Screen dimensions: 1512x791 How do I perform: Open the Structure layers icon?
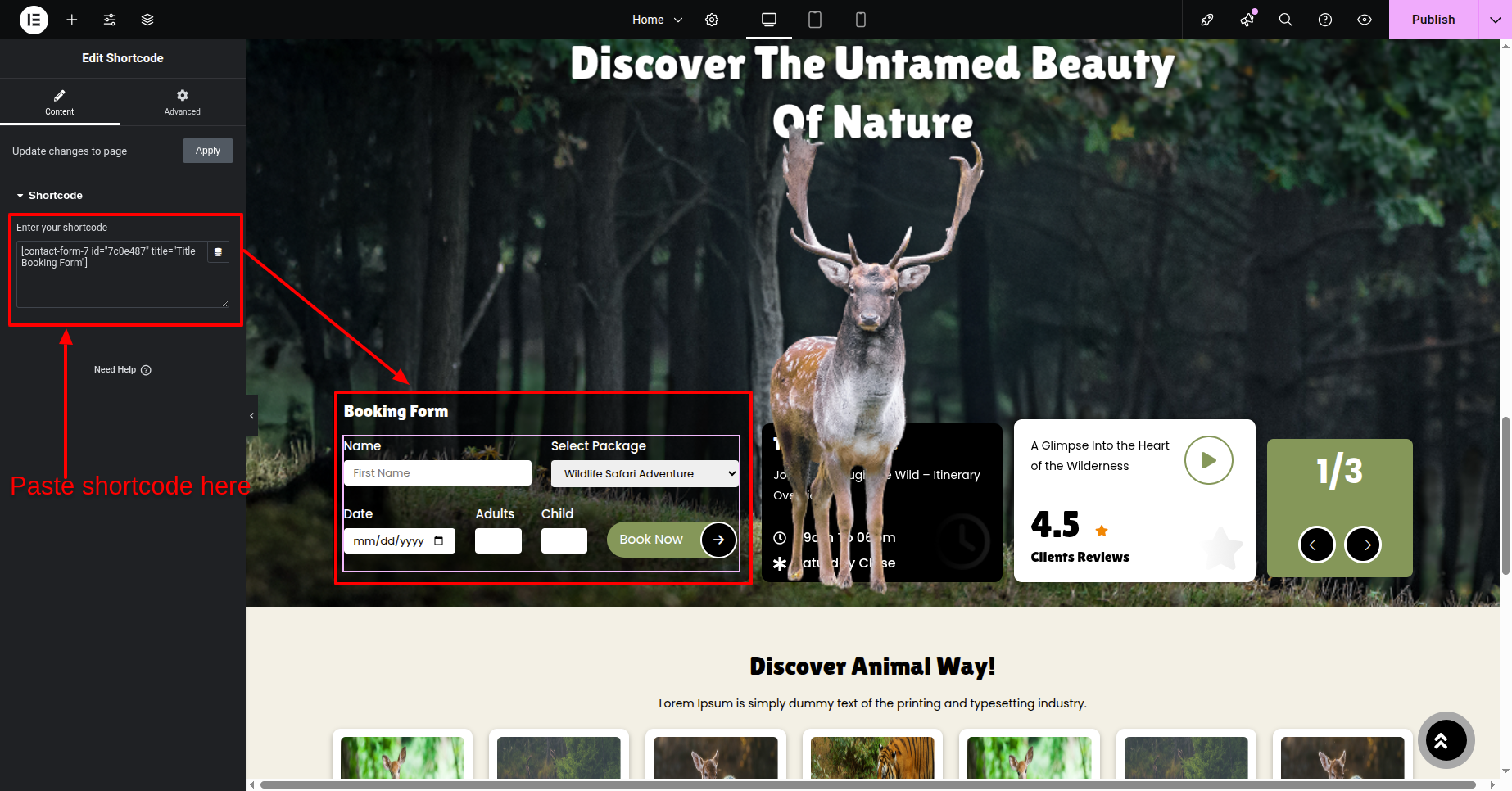(147, 20)
